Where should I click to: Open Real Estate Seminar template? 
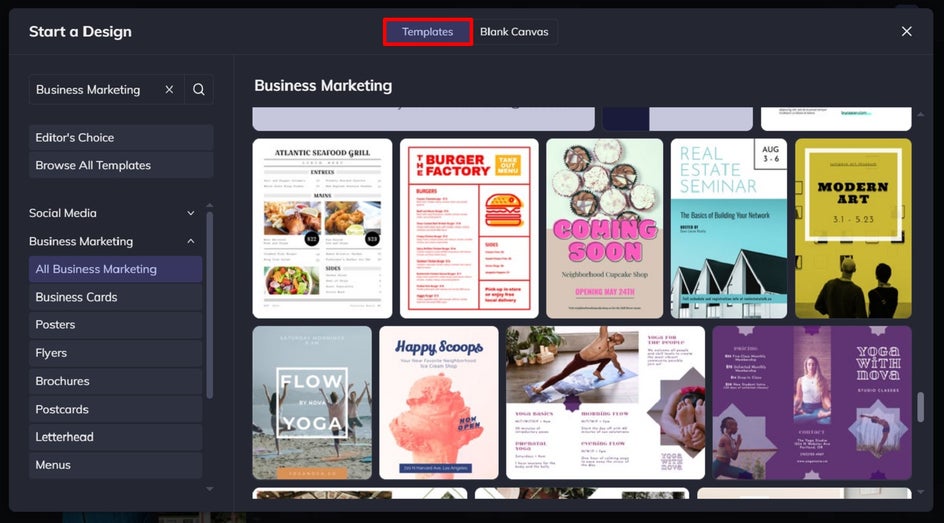click(x=728, y=228)
